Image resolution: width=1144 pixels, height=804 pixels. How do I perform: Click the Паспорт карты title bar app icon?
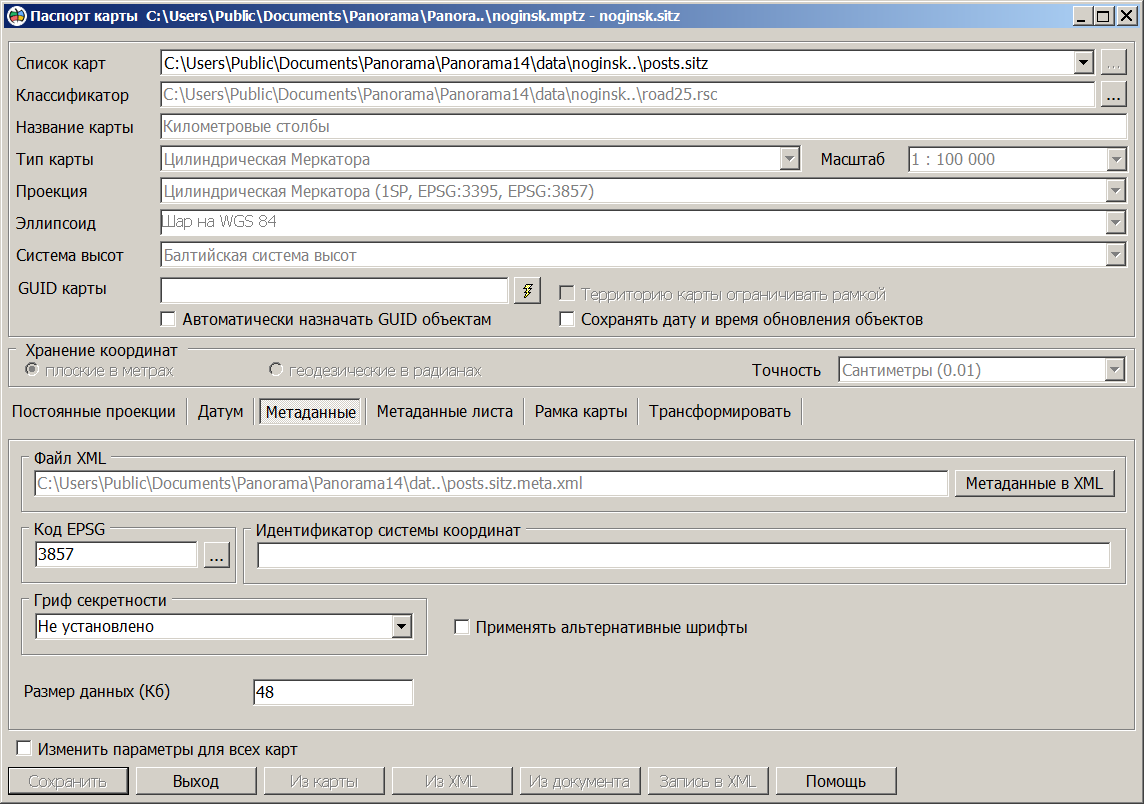(x=16, y=16)
